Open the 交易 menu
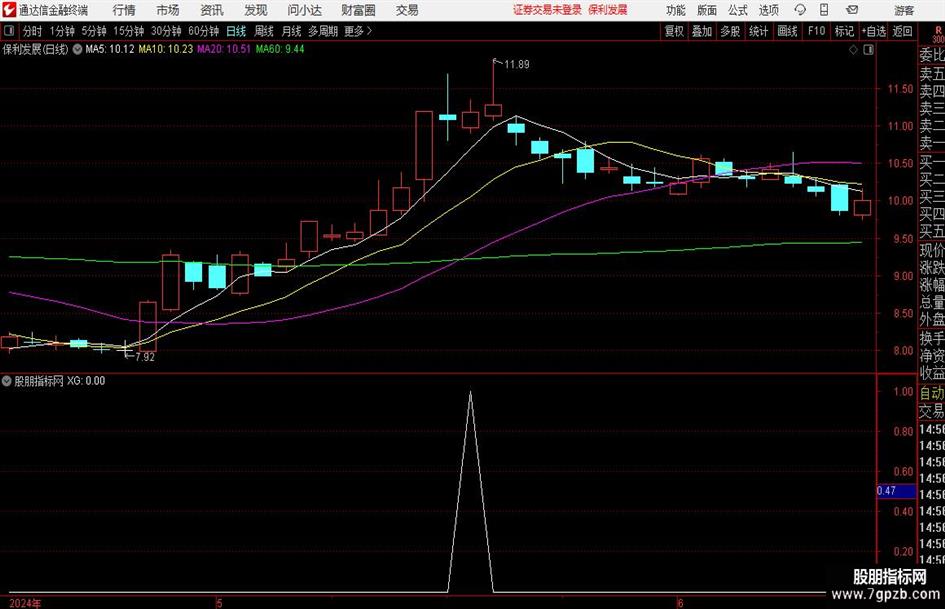The image size is (945, 609). click(407, 10)
